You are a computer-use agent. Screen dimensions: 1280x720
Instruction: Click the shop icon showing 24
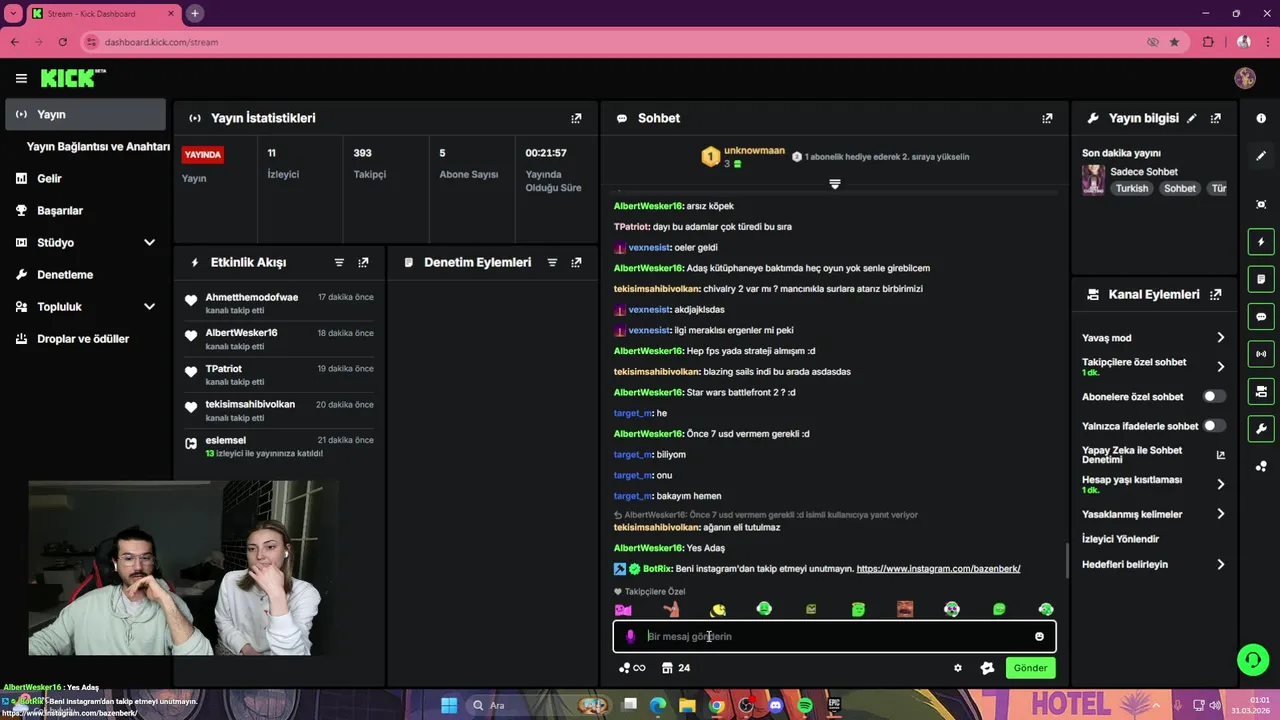pyautogui.click(x=676, y=668)
